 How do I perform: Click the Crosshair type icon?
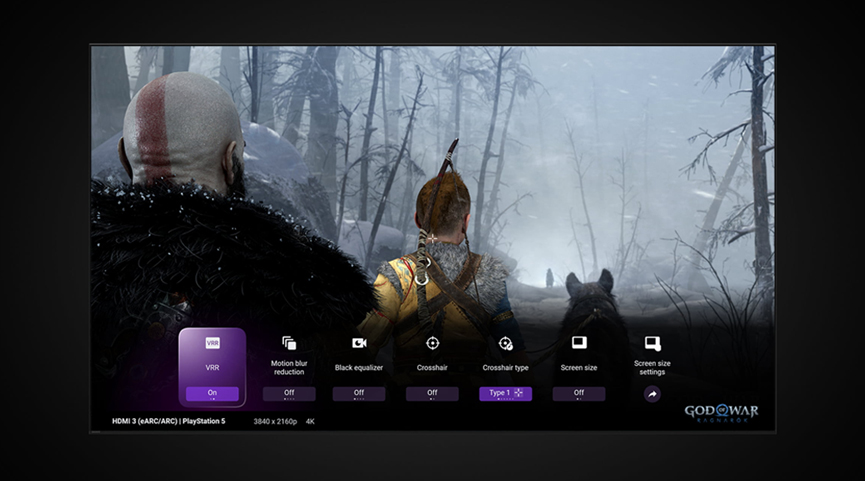(505, 344)
